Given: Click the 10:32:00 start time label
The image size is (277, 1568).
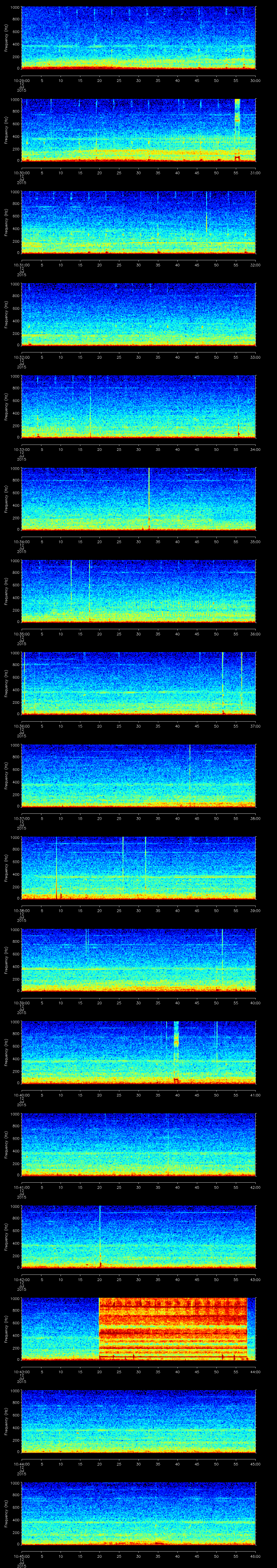Looking at the screenshot, I should pos(21,357).
